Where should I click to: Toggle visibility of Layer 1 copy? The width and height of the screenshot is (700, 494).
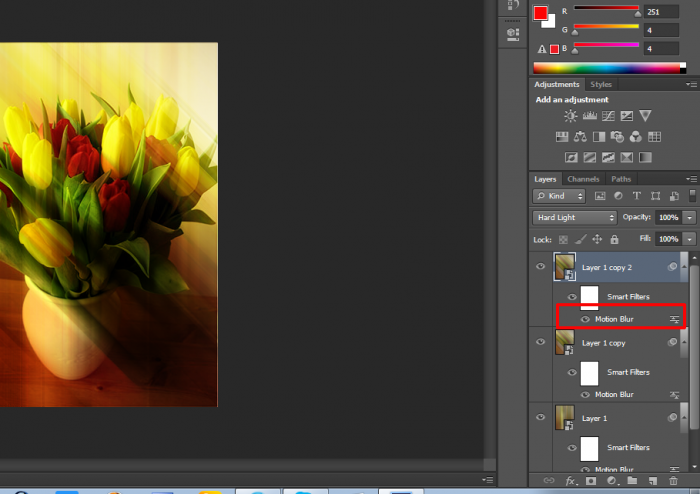pos(541,343)
